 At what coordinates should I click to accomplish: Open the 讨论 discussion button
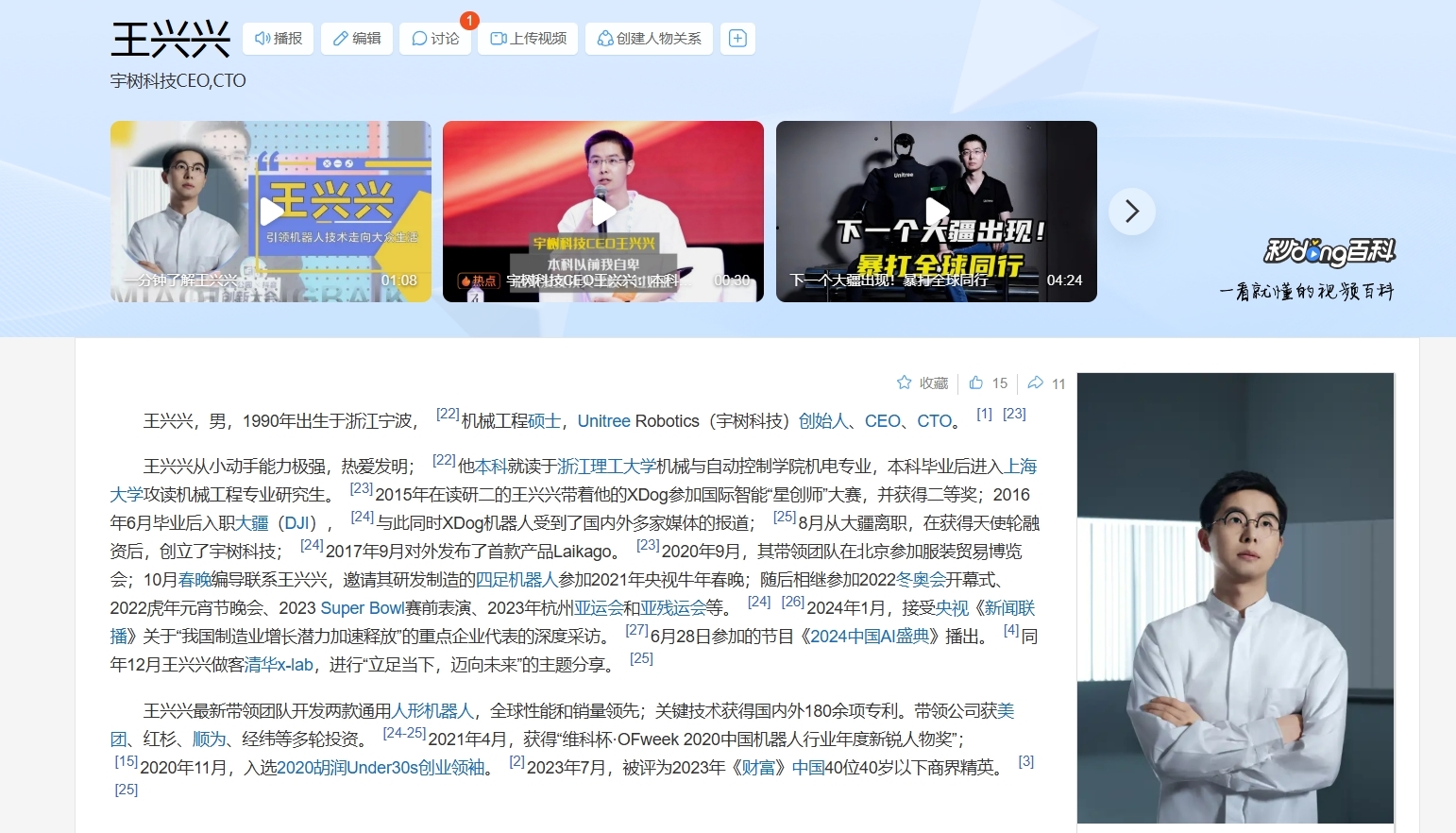tap(435, 39)
